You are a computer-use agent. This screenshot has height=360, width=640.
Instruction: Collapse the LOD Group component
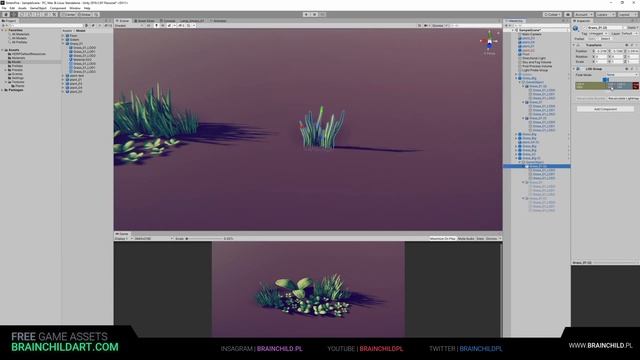574,69
